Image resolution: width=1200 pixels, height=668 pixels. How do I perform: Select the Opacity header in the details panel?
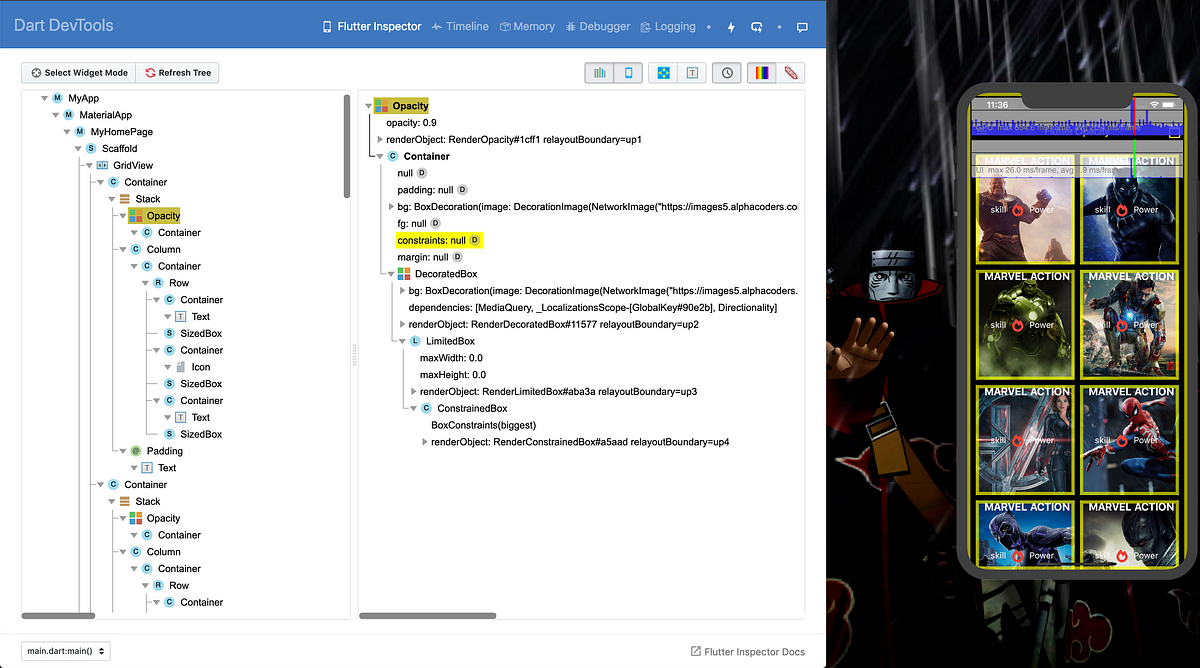point(402,106)
